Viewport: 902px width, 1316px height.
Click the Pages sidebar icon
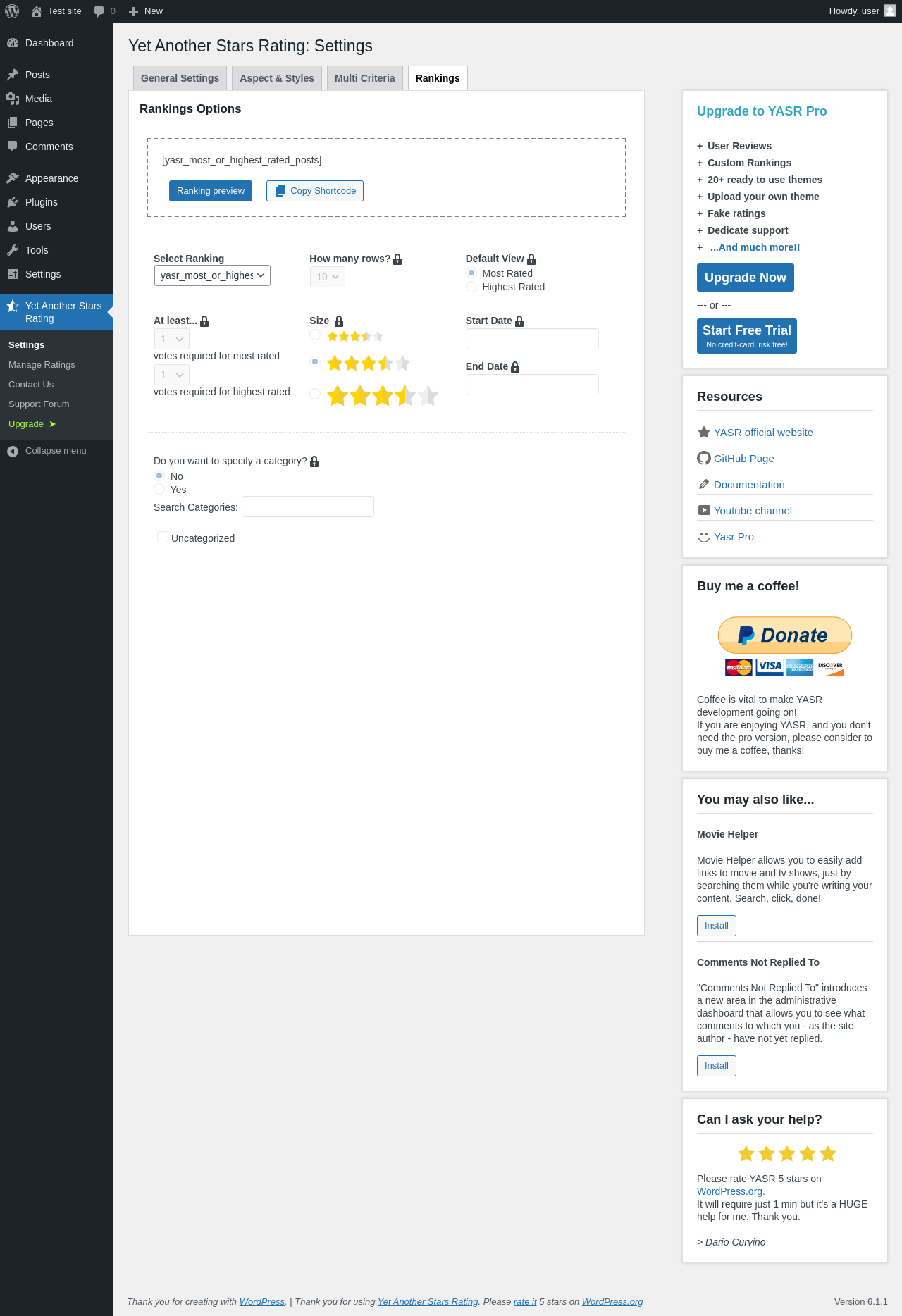[x=13, y=123]
